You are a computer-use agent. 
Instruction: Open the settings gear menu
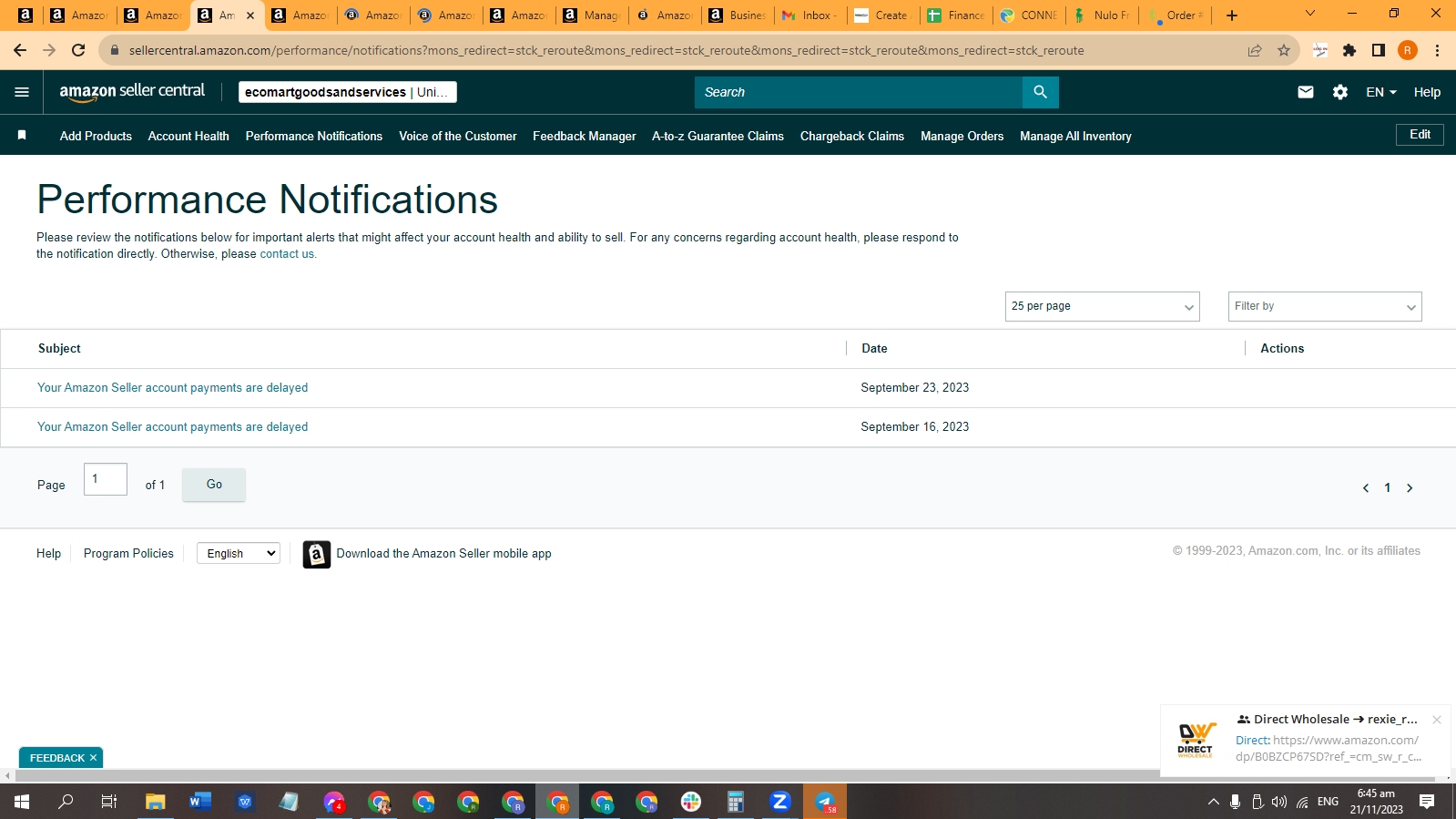pyautogui.click(x=1339, y=92)
